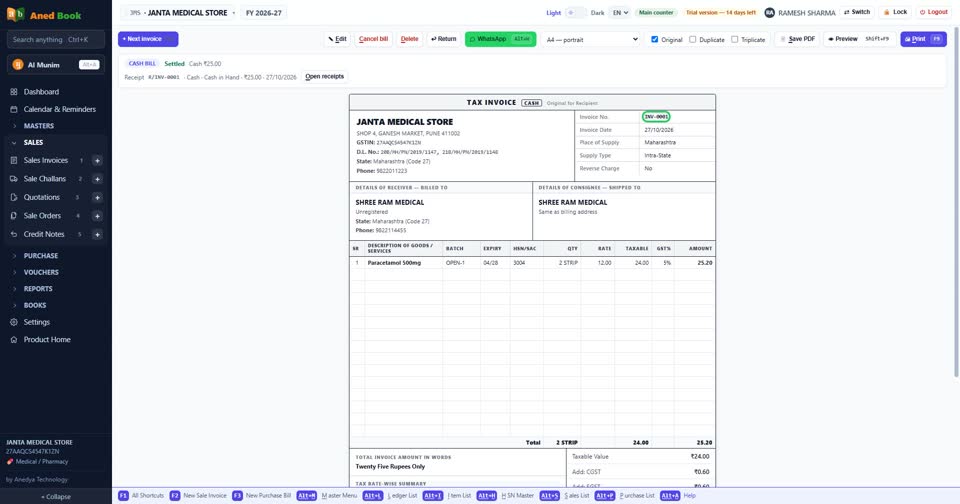Click the Ramesh Sharma user avatar

point(770,12)
